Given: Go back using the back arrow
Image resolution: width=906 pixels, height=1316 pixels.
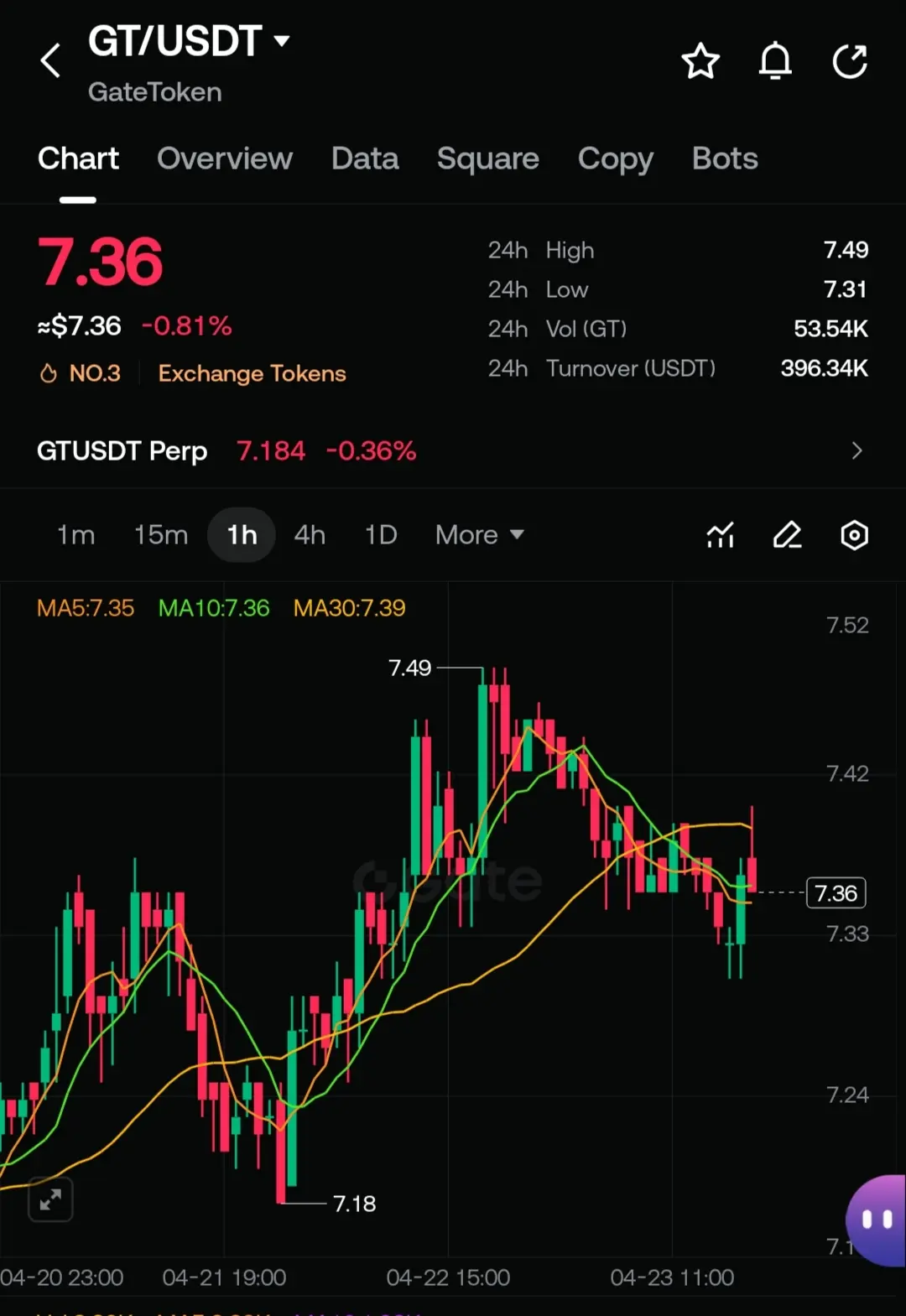Looking at the screenshot, I should point(50,60).
